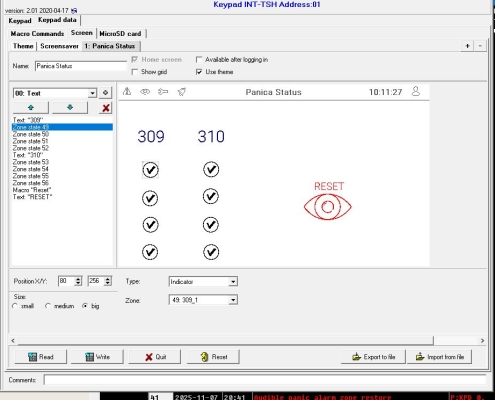Select first indicator checkmark under 309
Image resolution: width=495 pixels, height=400 pixels.
click(x=150, y=170)
